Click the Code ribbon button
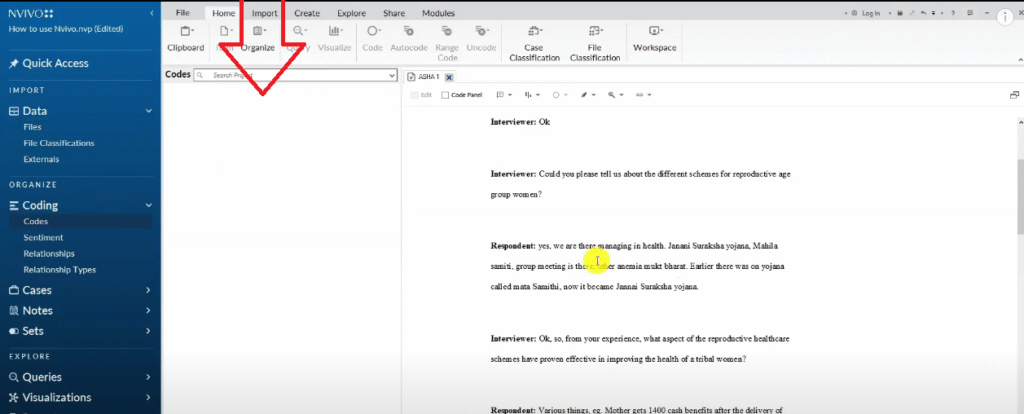Viewport: 1024px width, 414px height. point(372,39)
